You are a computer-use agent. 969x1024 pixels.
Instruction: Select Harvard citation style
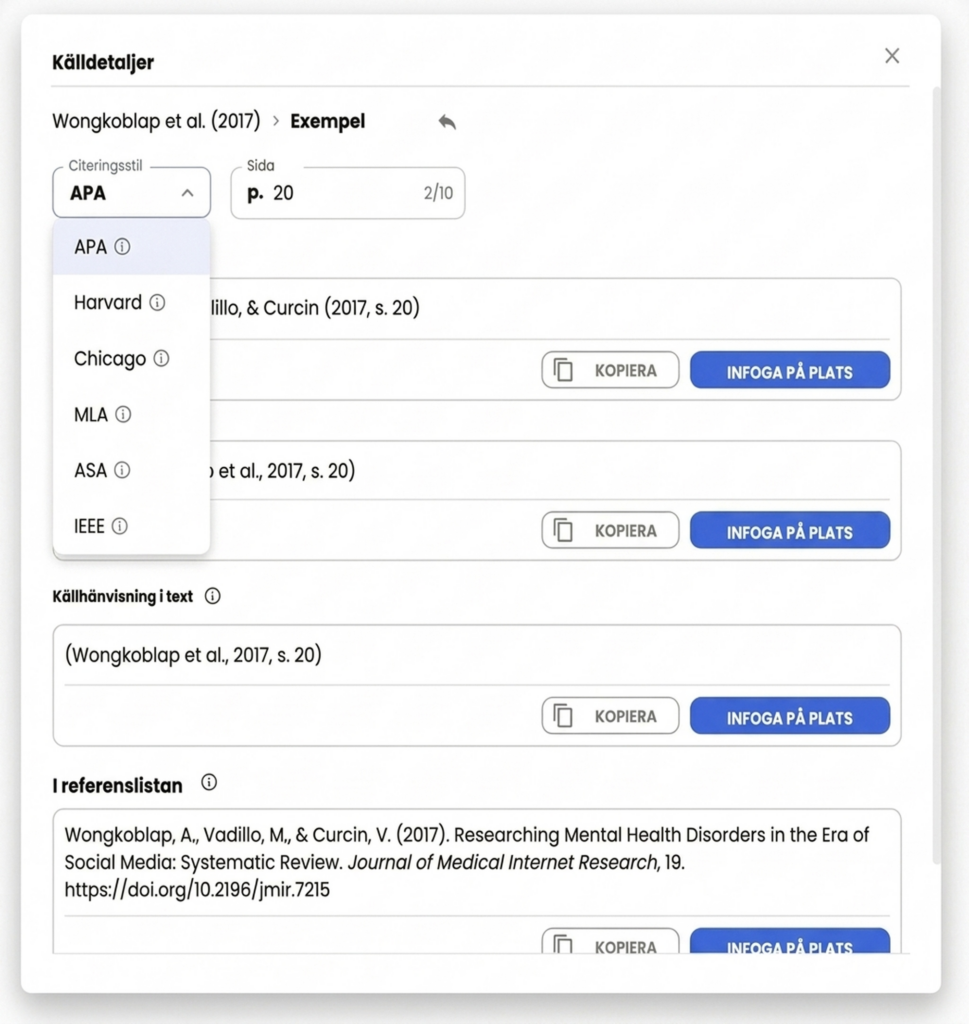tap(131, 302)
